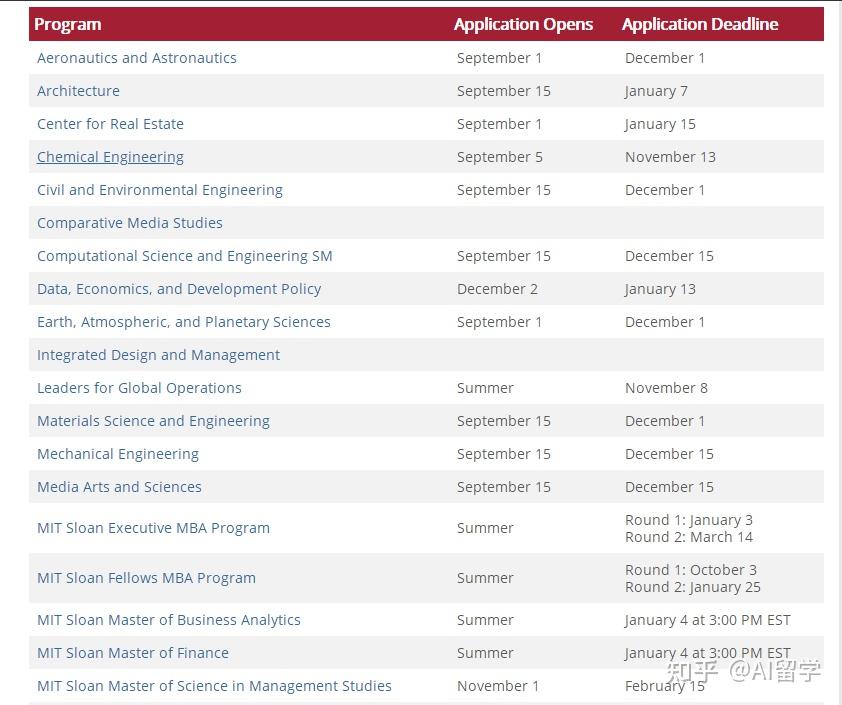Open MIT Sloan Executive MBA Program
This screenshot has width=842, height=705.
tap(153, 528)
